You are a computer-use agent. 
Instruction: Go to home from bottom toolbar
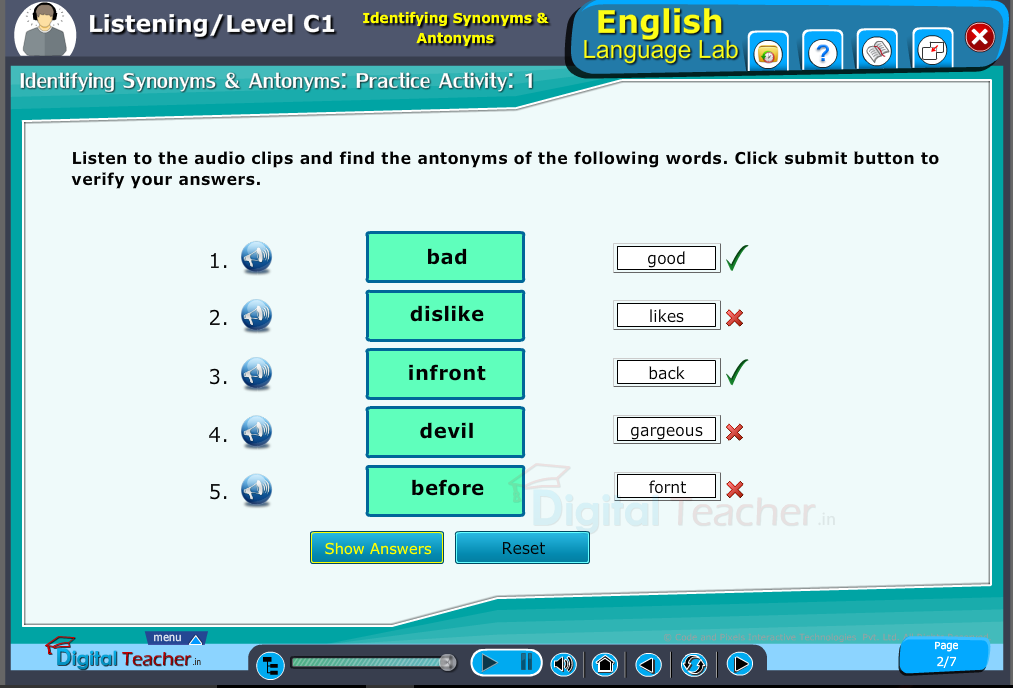[604, 664]
